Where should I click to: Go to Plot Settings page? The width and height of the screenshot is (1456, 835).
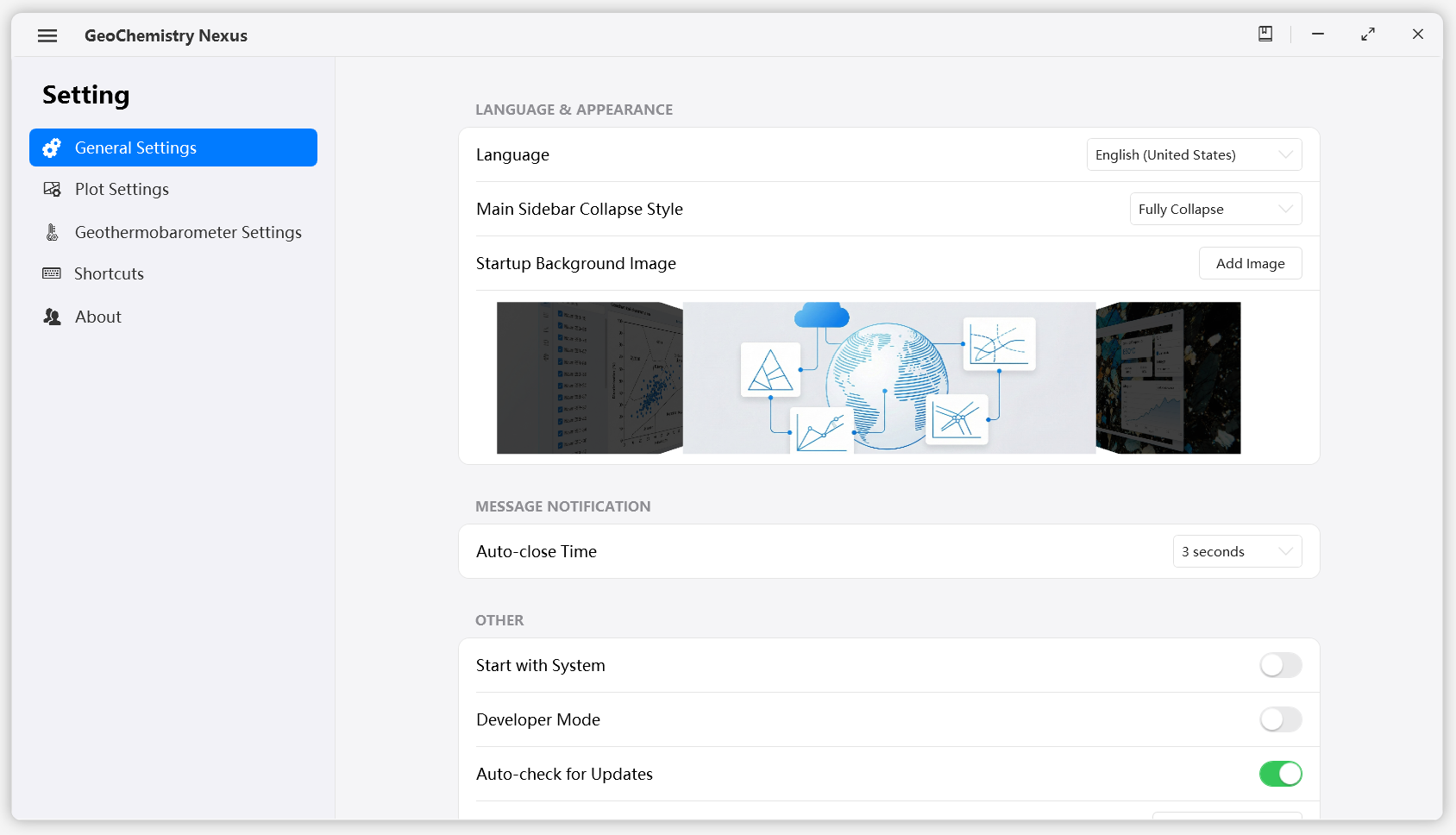173,189
